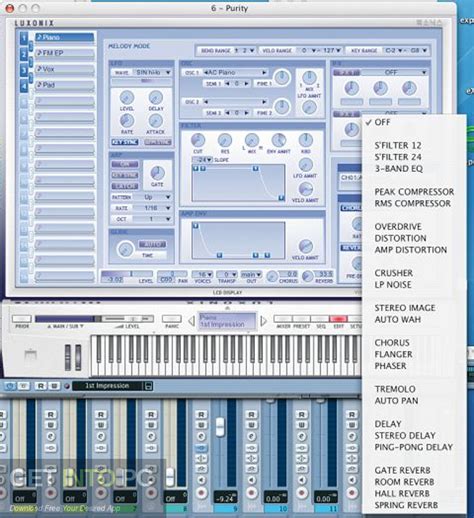The image size is (474, 518).
Task: Click the inserts bypass icon on channel 11
Action: 301,448
